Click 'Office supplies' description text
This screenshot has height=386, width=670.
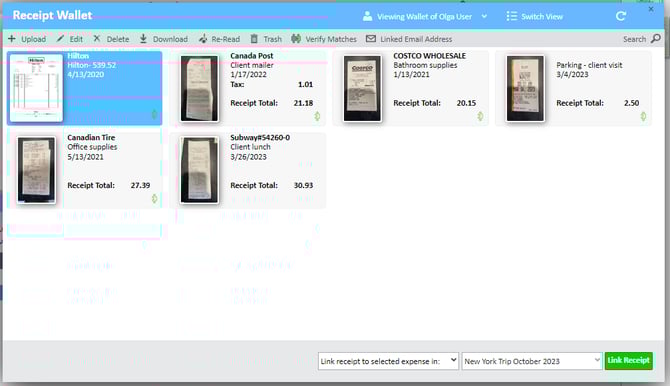[92, 147]
